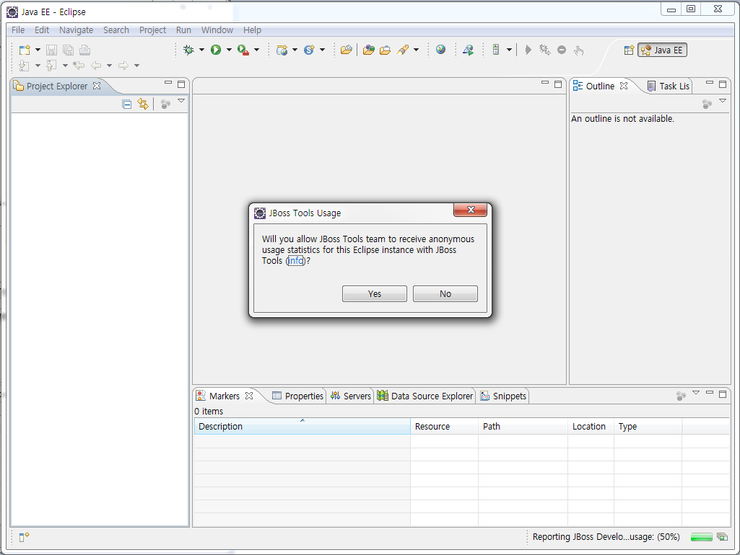The height and width of the screenshot is (555, 740).
Task: Open the Project menu
Action: [152, 30]
